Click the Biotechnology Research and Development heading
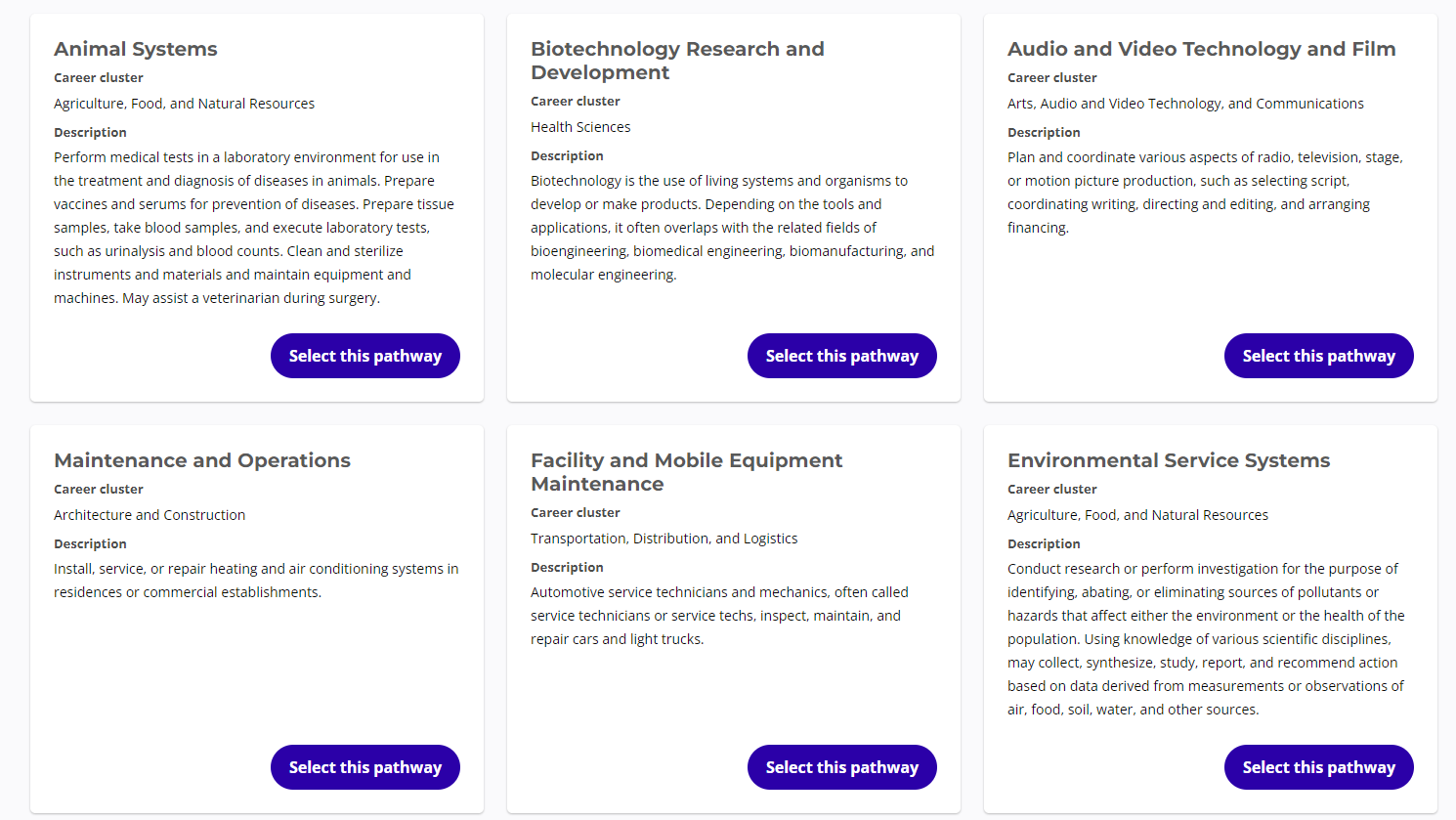Screen dimensions: 1456x820 [677, 61]
